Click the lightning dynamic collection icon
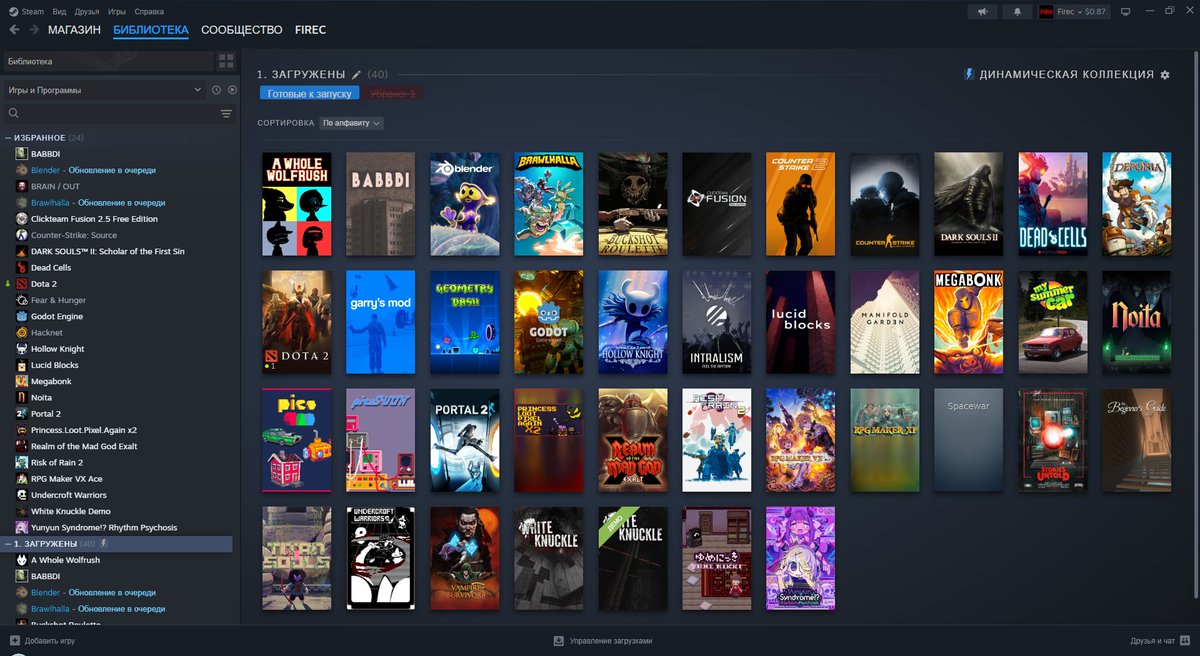The height and width of the screenshot is (656, 1200). pyautogui.click(x=968, y=74)
